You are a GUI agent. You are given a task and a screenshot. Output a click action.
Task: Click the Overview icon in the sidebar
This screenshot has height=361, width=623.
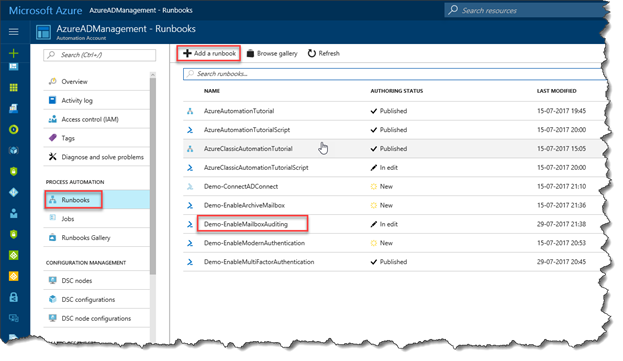pyautogui.click(x=52, y=81)
